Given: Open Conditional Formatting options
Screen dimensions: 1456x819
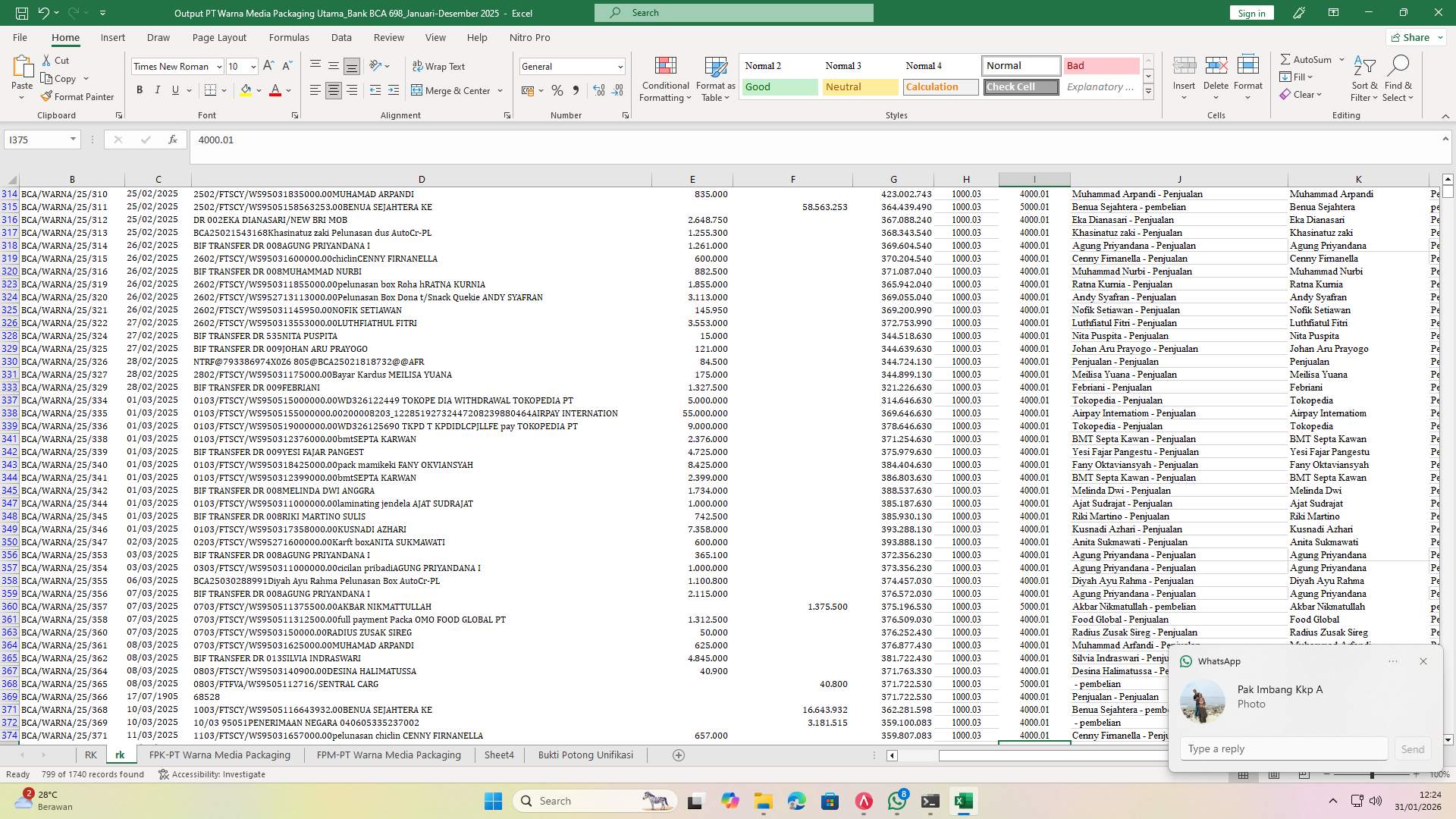Looking at the screenshot, I should [x=665, y=78].
